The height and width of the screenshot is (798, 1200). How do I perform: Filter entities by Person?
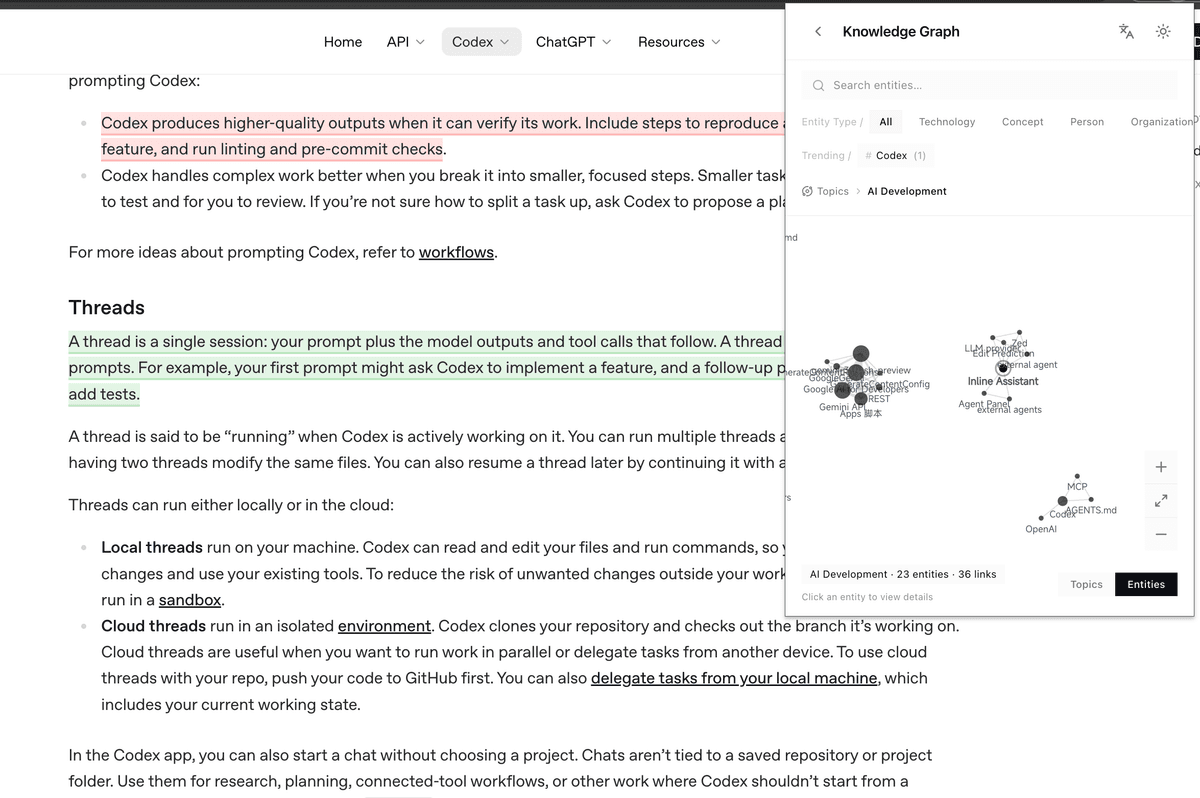(x=1087, y=122)
